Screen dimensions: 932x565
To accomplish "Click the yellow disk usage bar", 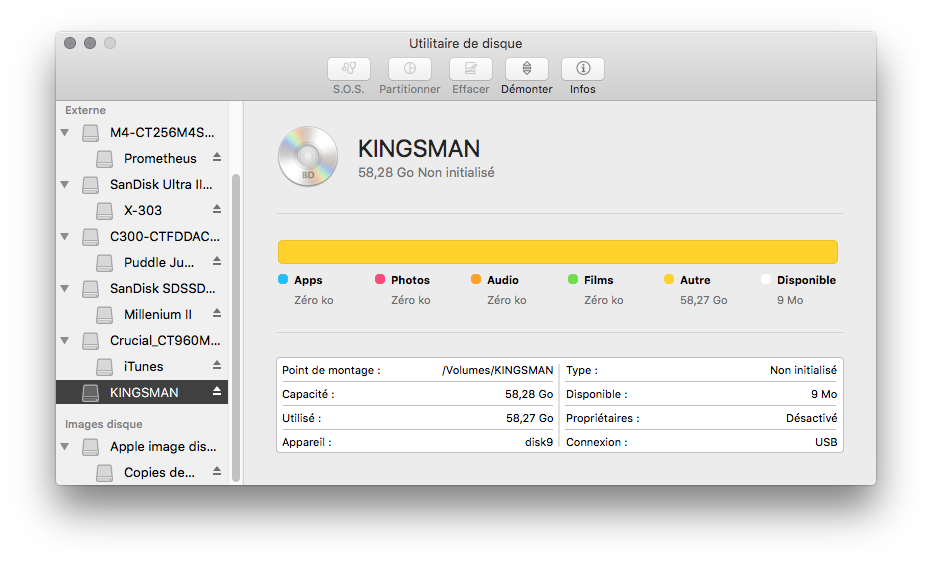I will pos(558,252).
